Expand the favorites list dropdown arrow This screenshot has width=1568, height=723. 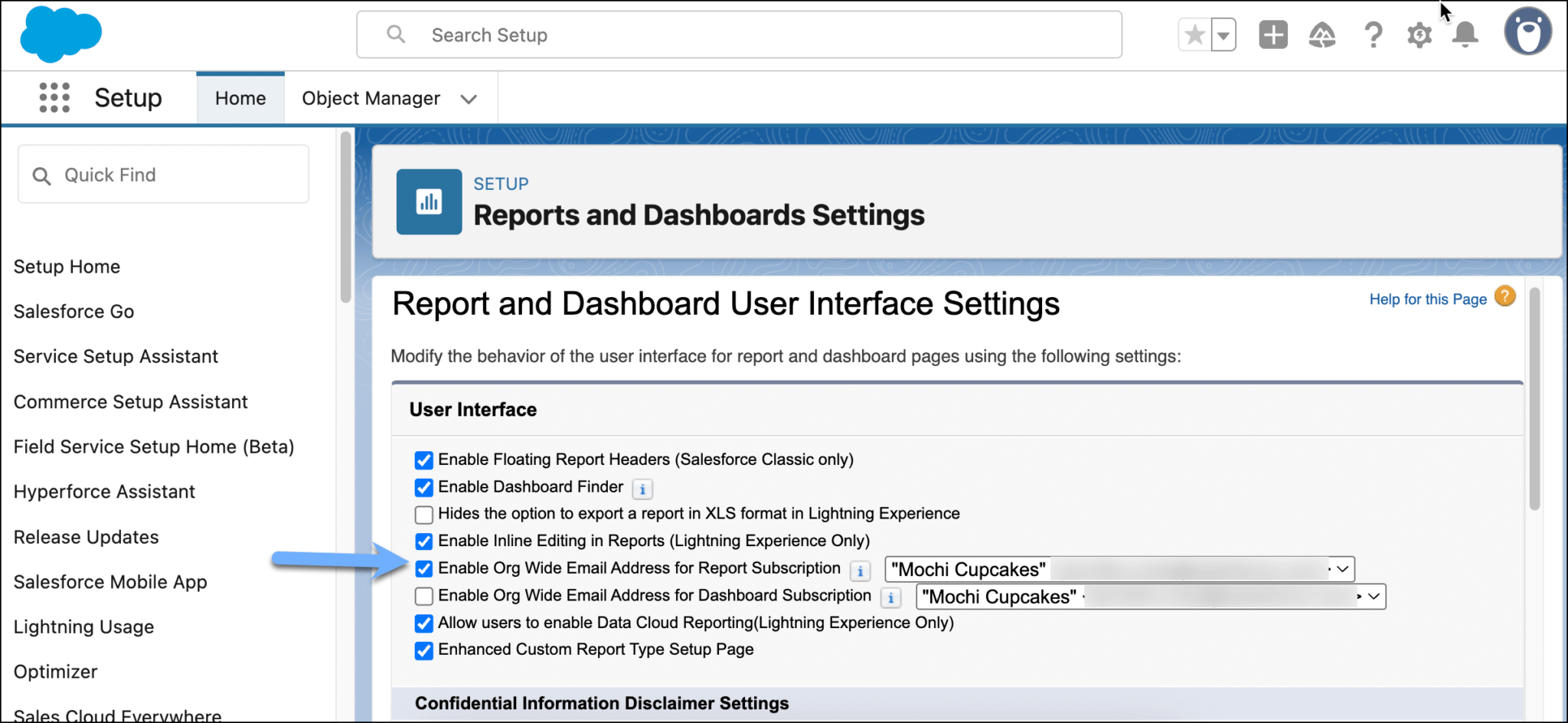click(x=1223, y=34)
